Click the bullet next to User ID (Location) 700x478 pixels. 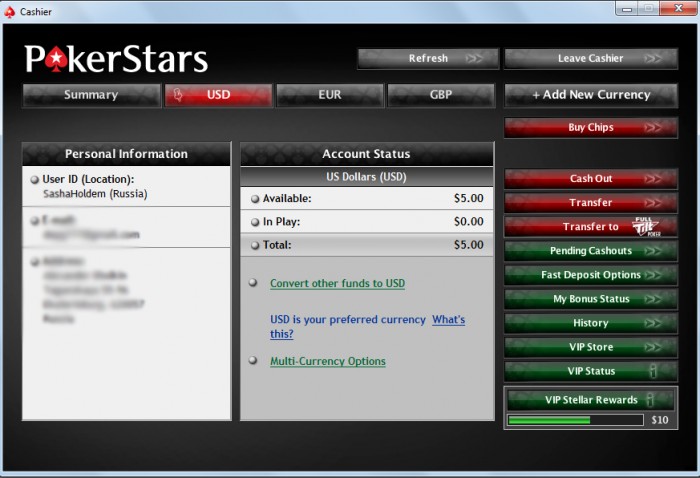click(34, 180)
